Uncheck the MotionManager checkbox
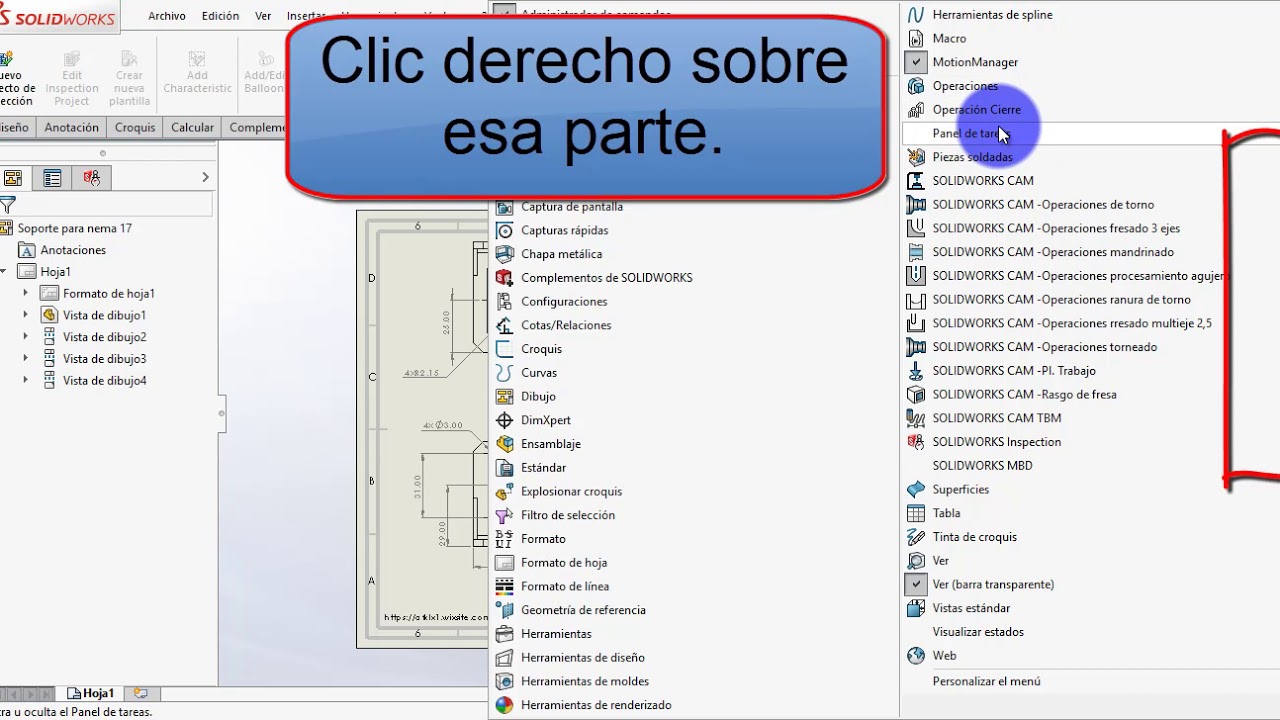The image size is (1280, 720). 915,62
